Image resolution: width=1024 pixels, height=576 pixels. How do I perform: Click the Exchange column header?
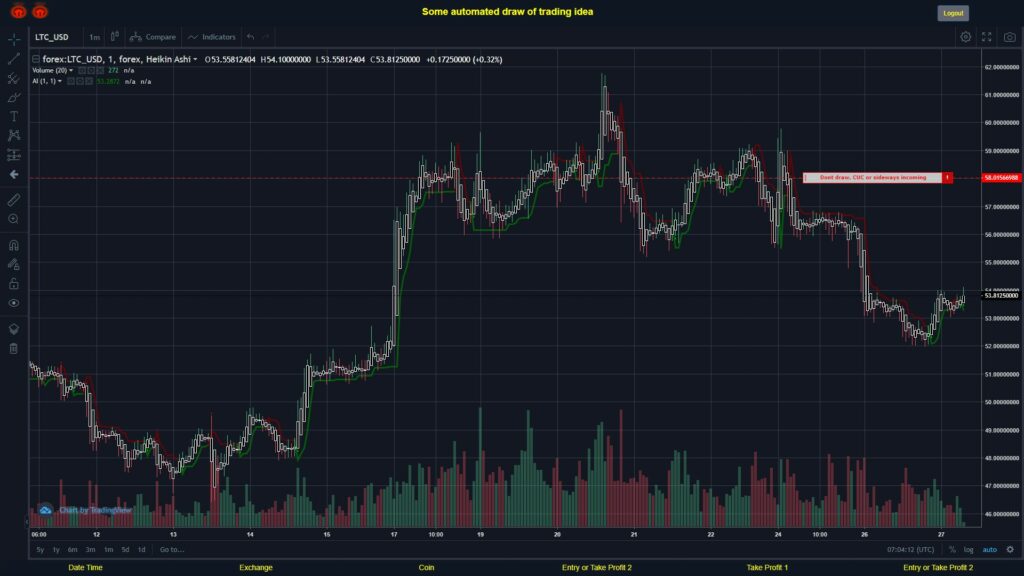point(255,567)
